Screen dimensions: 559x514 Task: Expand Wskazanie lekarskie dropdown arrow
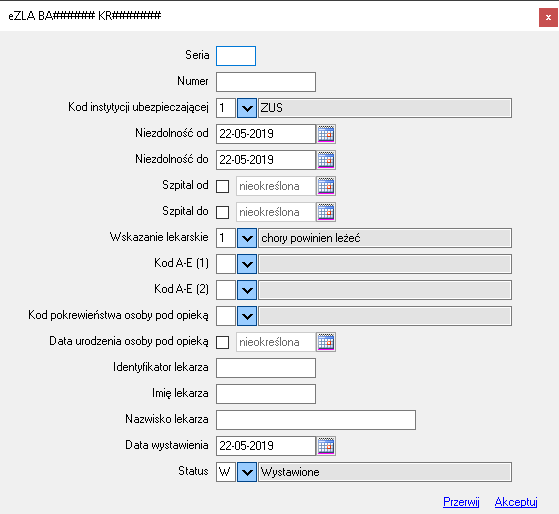[x=247, y=238]
